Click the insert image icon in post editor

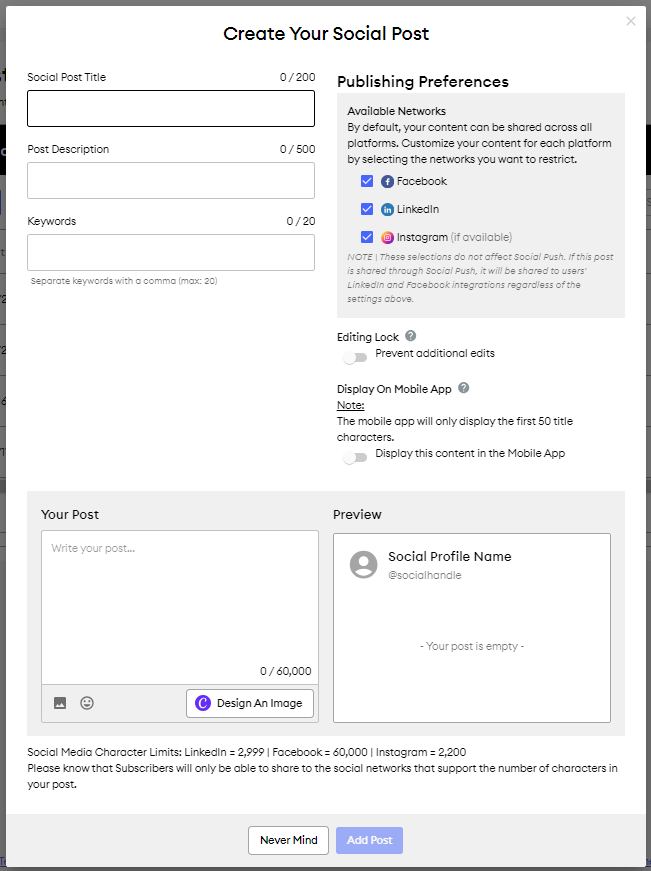coord(60,703)
